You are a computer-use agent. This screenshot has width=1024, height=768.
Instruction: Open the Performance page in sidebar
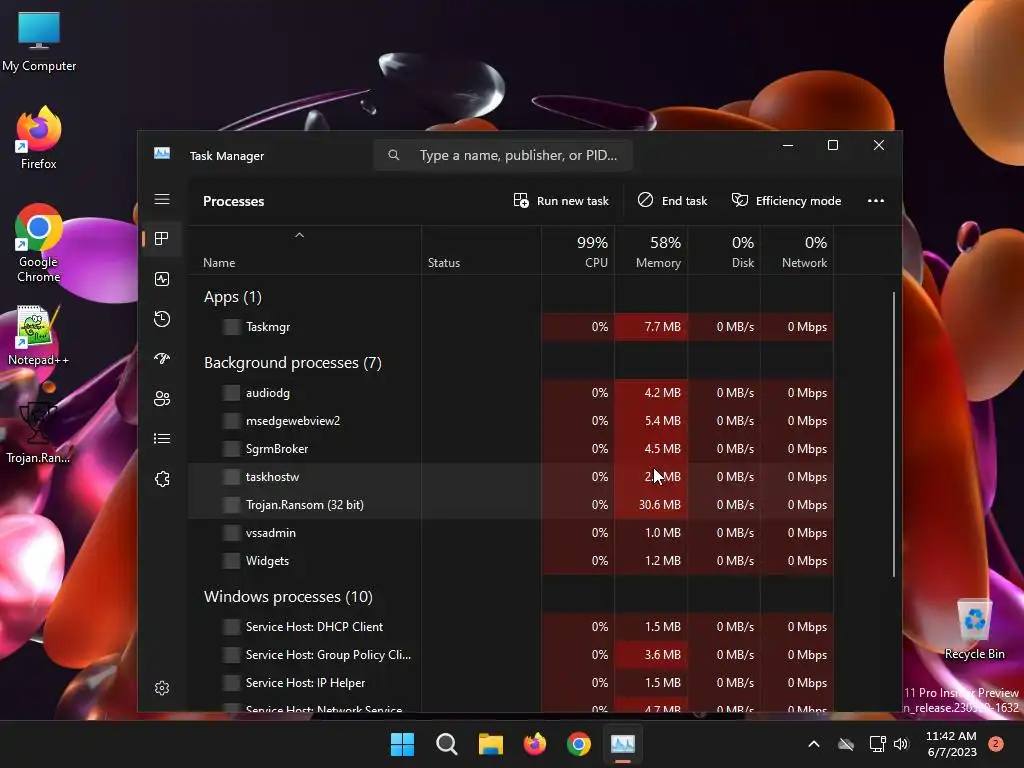[162, 279]
